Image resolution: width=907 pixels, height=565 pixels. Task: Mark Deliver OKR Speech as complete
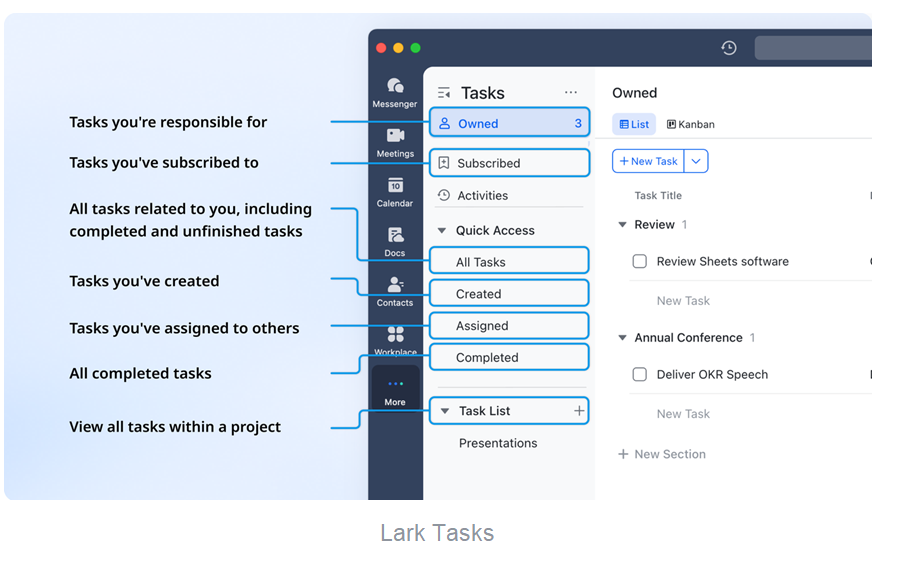pos(640,375)
